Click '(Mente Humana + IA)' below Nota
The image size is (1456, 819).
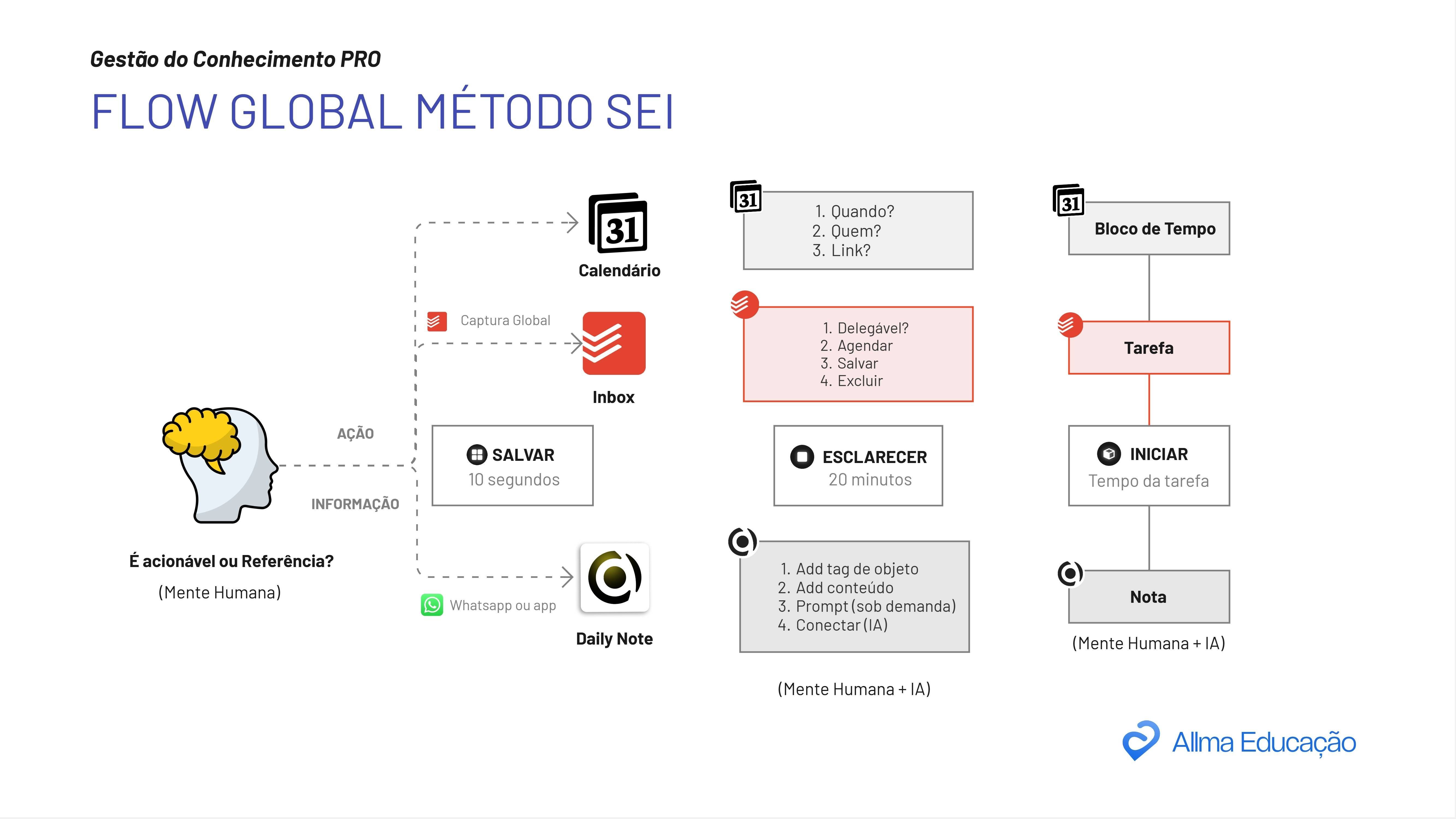pyautogui.click(x=1149, y=643)
